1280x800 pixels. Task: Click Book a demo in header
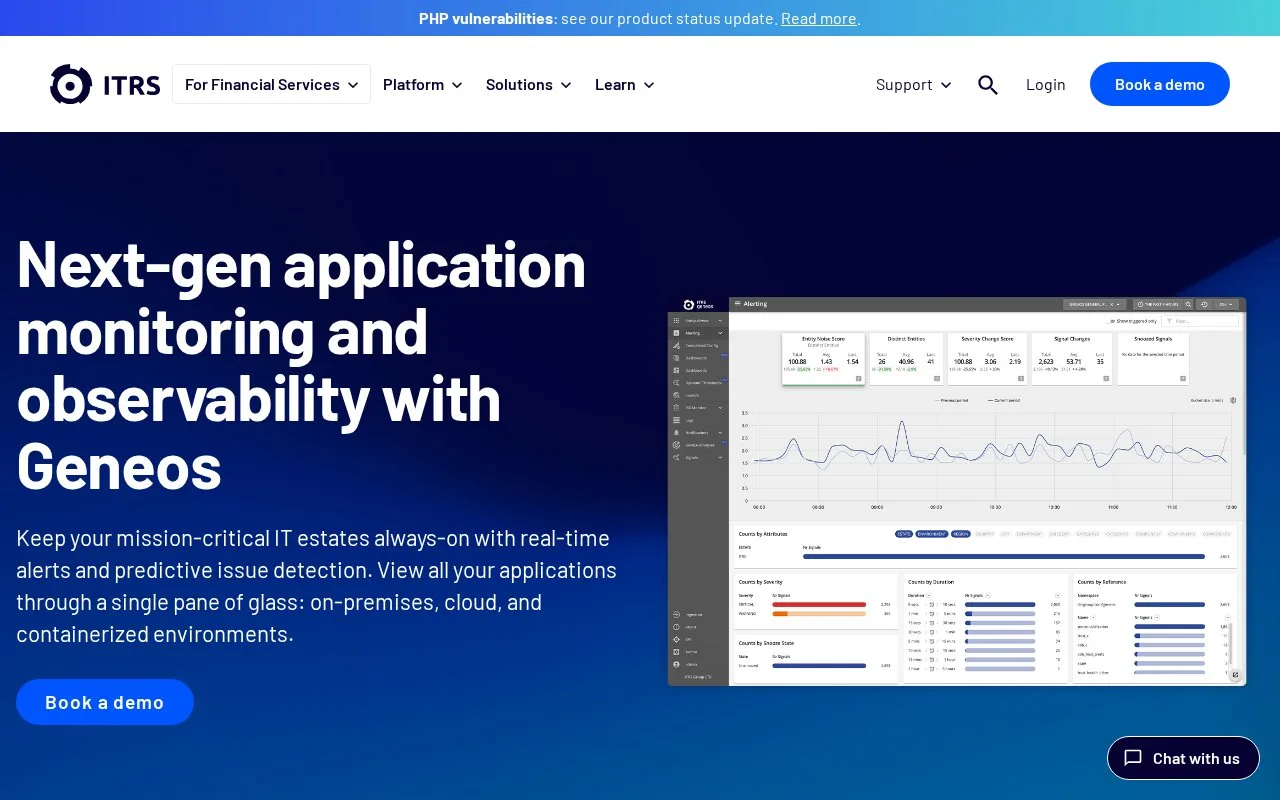coord(1160,84)
